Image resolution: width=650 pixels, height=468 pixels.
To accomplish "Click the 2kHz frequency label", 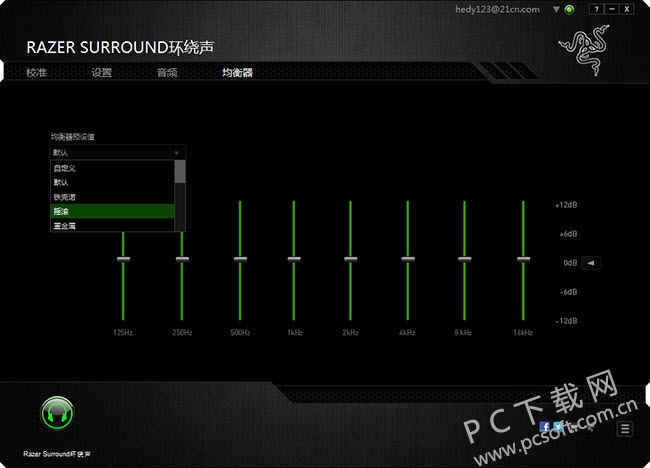I will pyautogui.click(x=350, y=332).
